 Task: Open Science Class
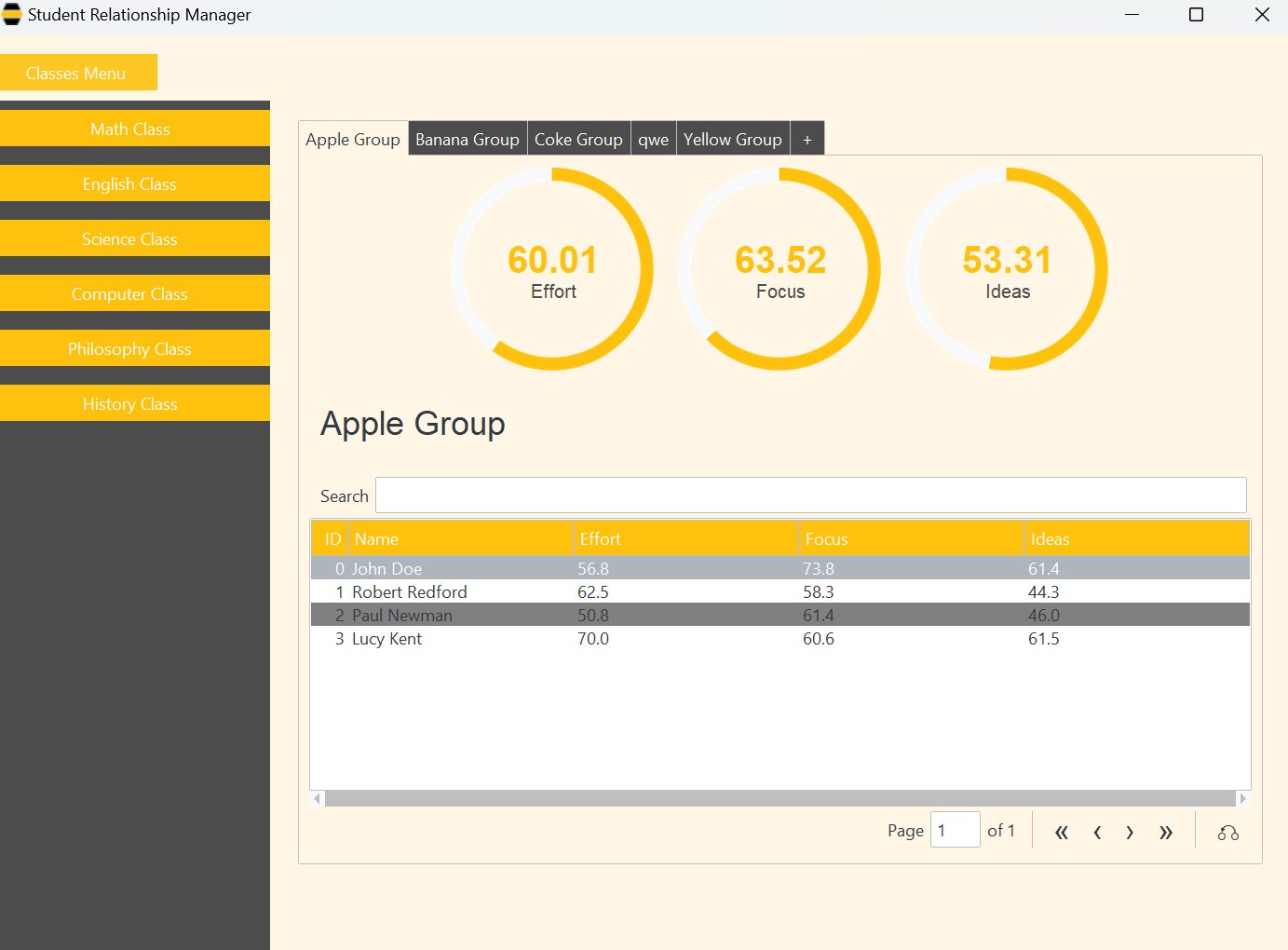click(135, 238)
